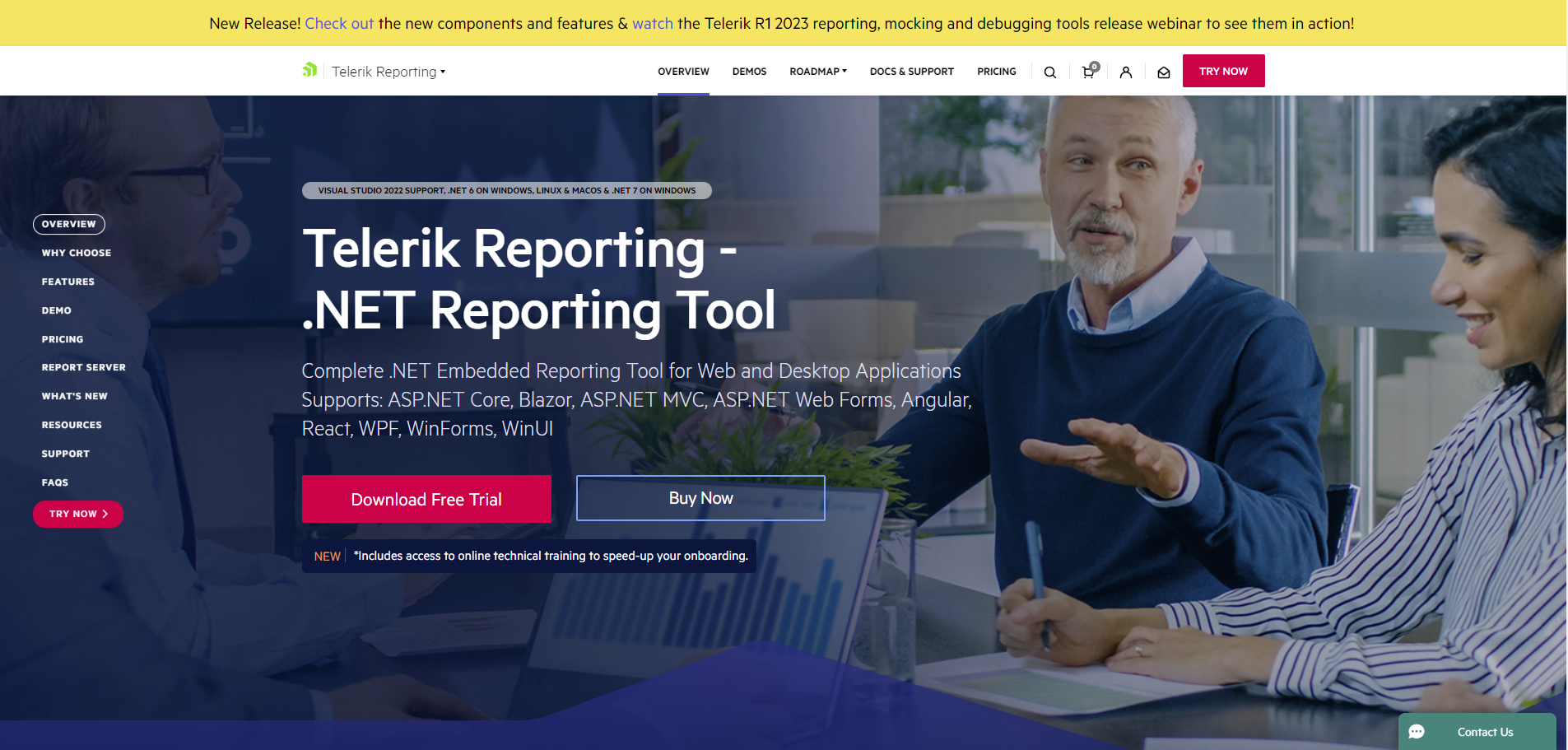Screen dimensions: 1568x750
Task: Click the Buy Now button
Action: pos(700,497)
